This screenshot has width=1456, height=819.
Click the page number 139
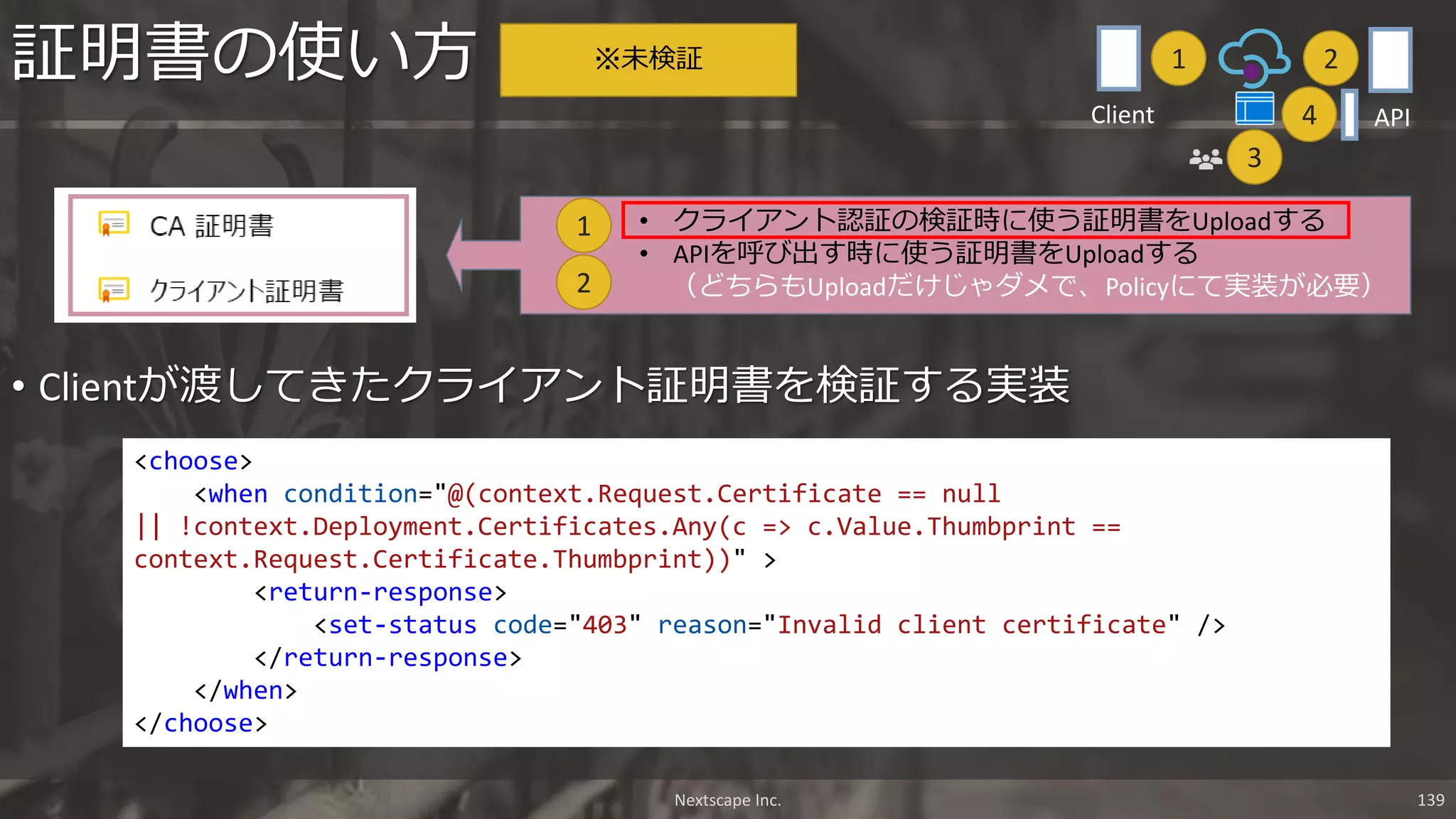point(1430,800)
